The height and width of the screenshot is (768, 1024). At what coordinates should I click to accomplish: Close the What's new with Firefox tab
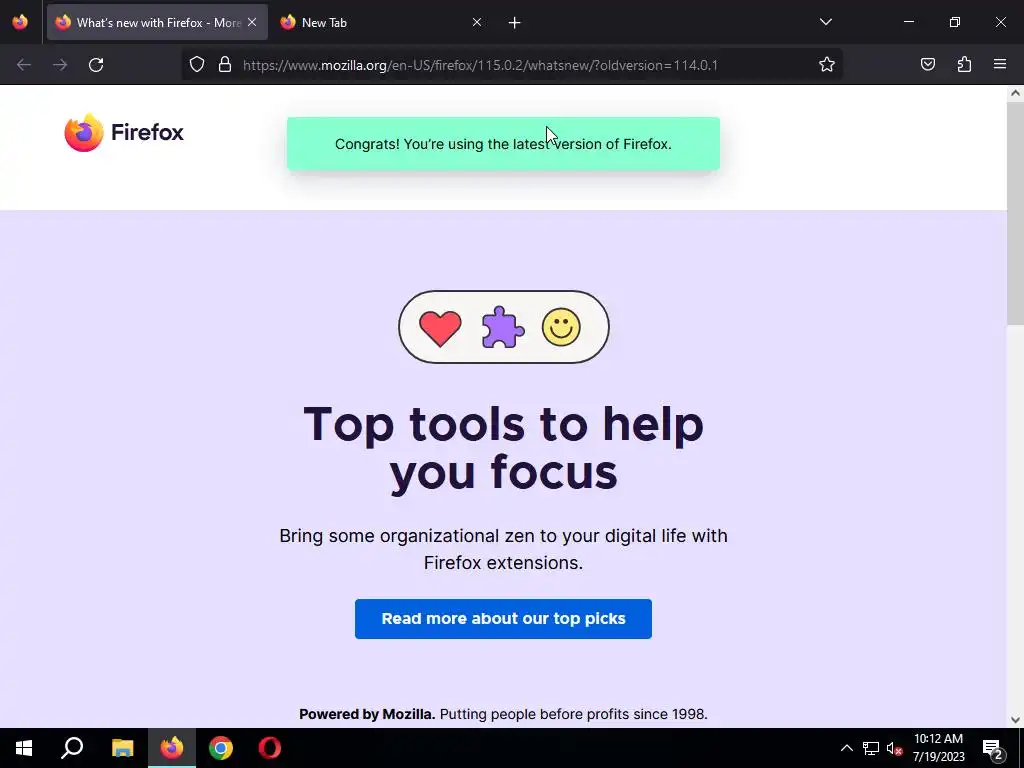tap(252, 22)
